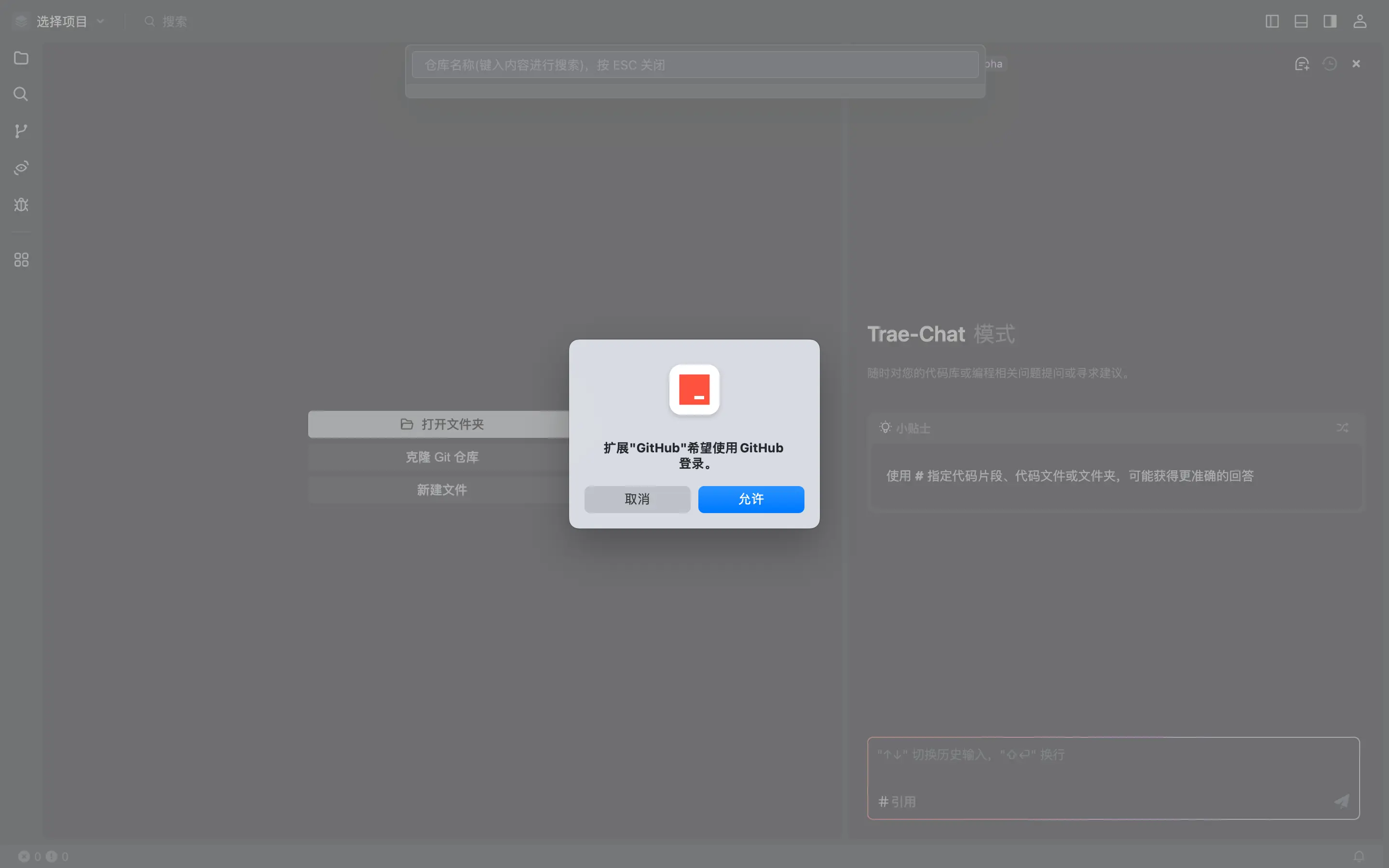Click the send message paper plane icon
Screen dimensions: 1389x868
pyautogui.click(x=1341, y=801)
